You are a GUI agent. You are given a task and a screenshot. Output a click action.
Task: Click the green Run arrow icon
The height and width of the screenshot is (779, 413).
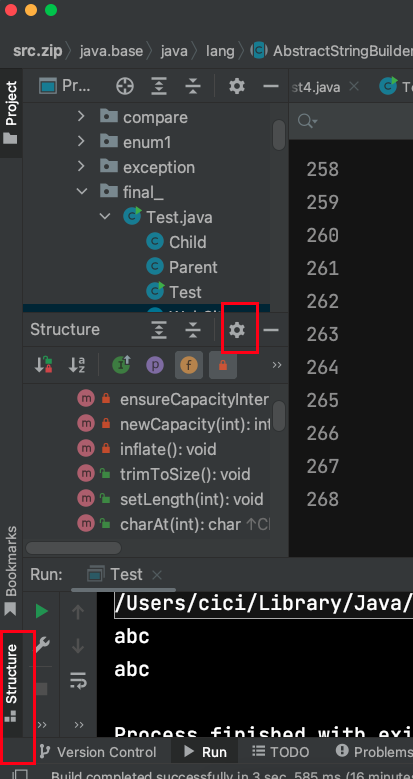42,611
